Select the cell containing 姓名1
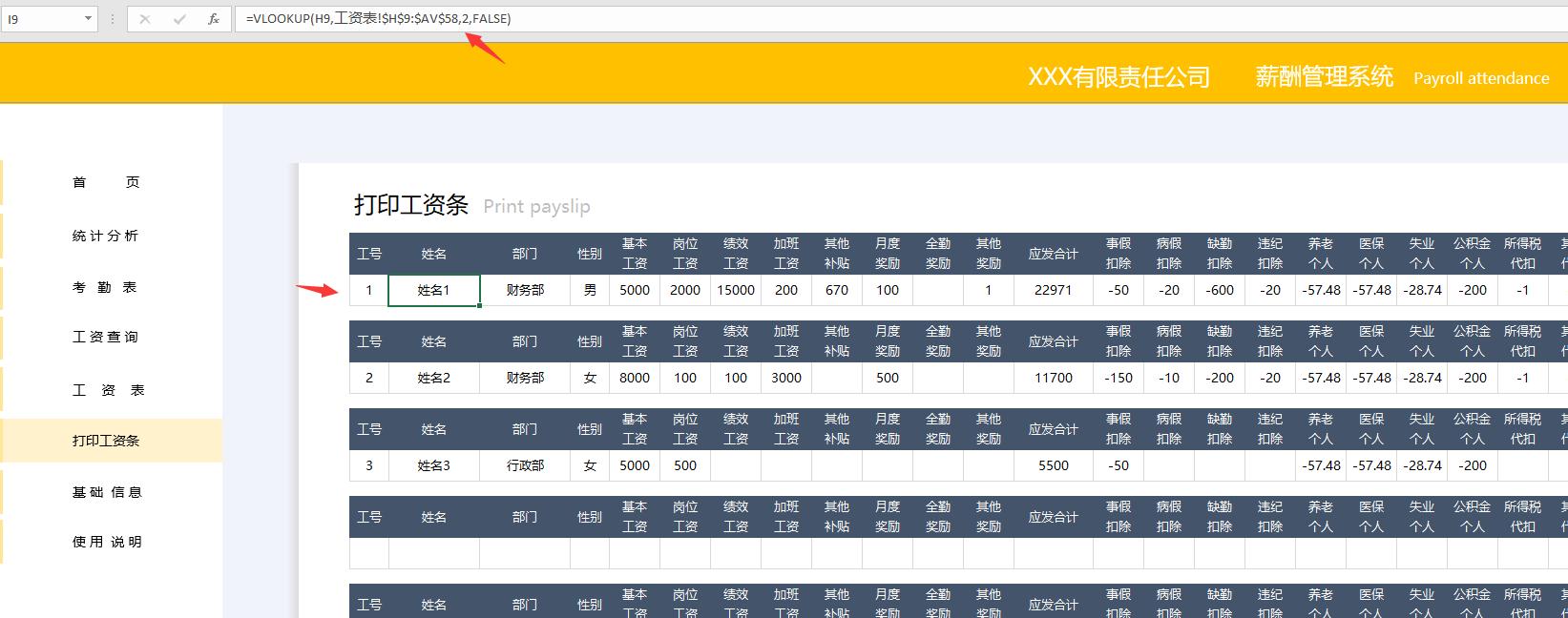Image resolution: width=1568 pixels, height=618 pixels. [x=434, y=291]
